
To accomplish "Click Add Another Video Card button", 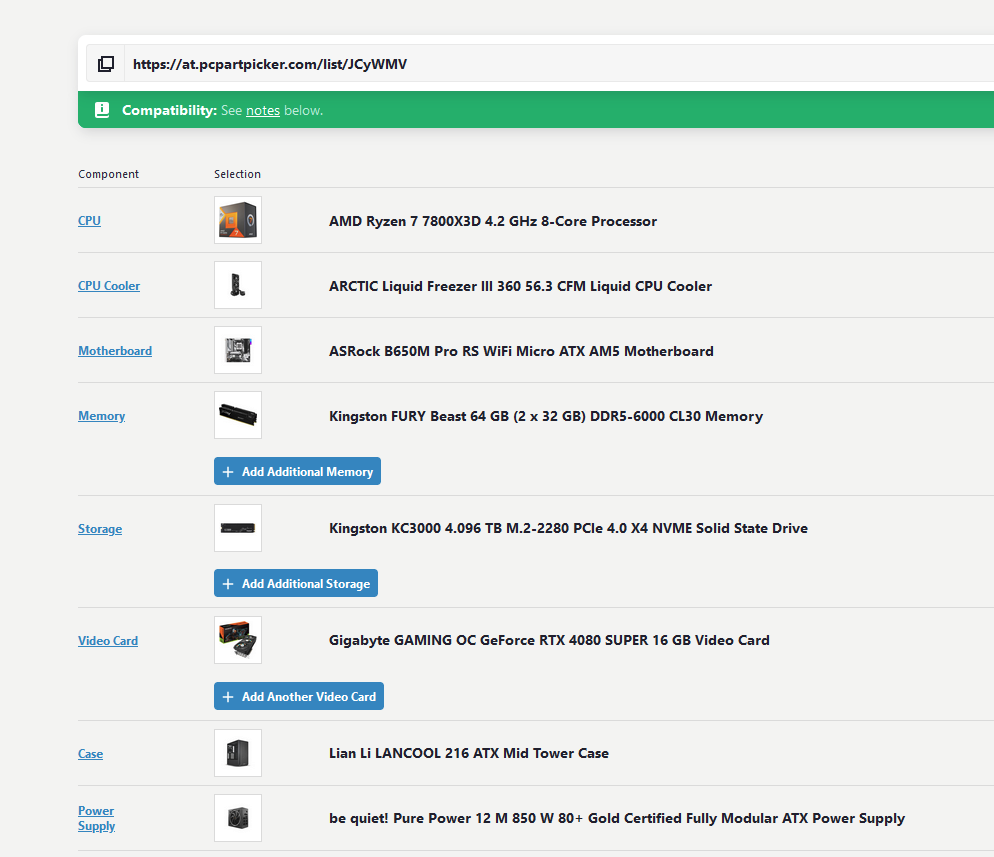I will click(299, 696).
